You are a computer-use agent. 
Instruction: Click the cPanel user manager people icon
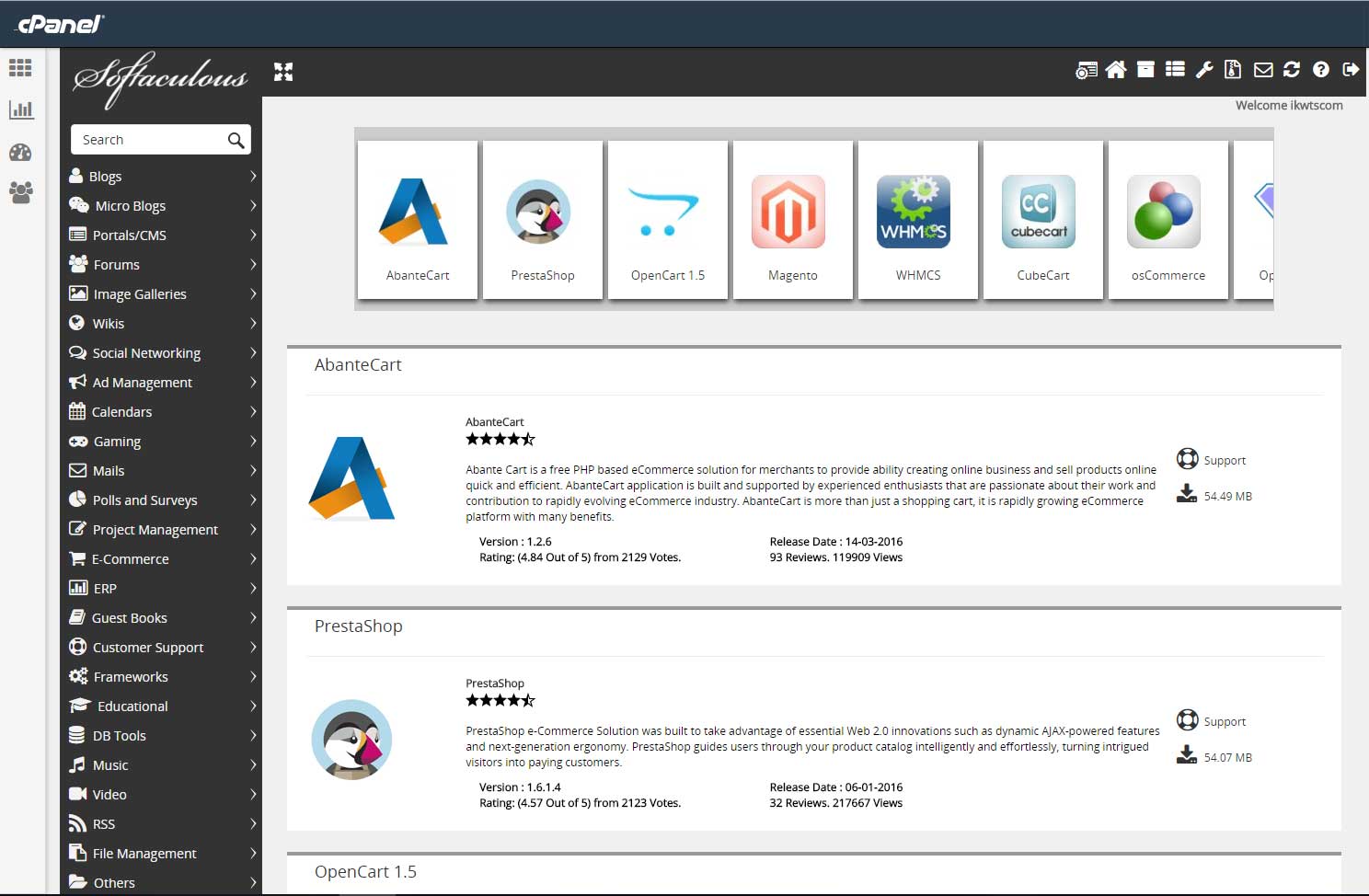20,192
